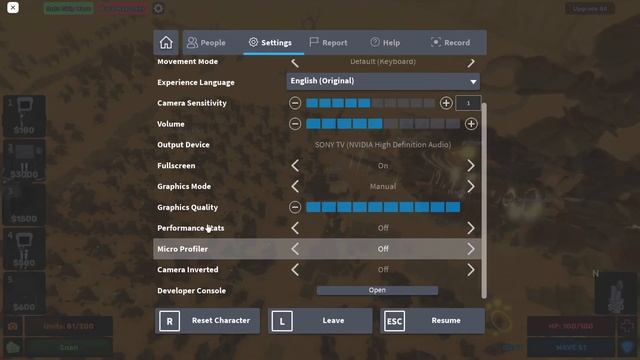
Task: Toggle Performance Stats with left arrow
Action: click(x=295, y=228)
